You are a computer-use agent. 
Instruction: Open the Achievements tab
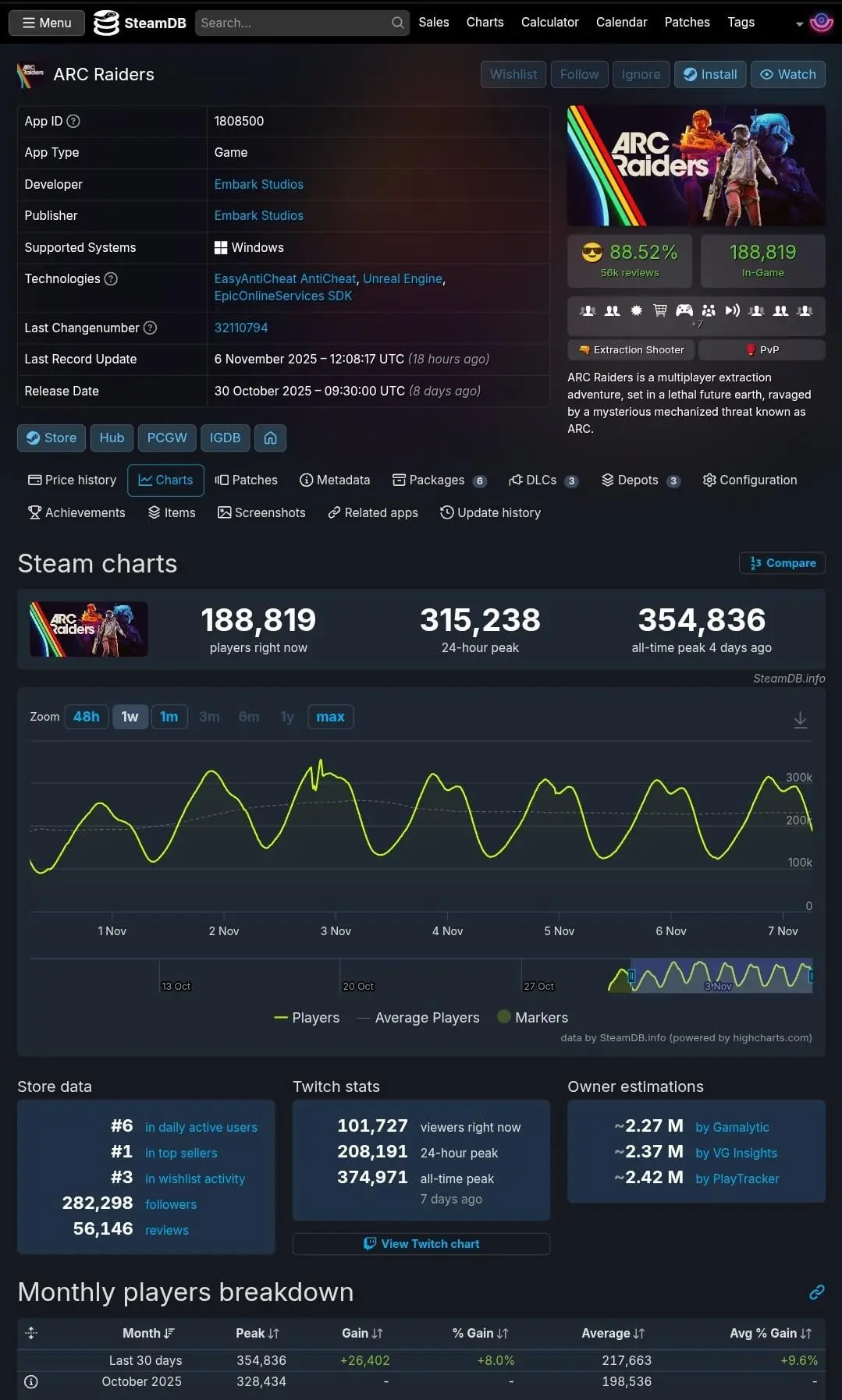76,513
